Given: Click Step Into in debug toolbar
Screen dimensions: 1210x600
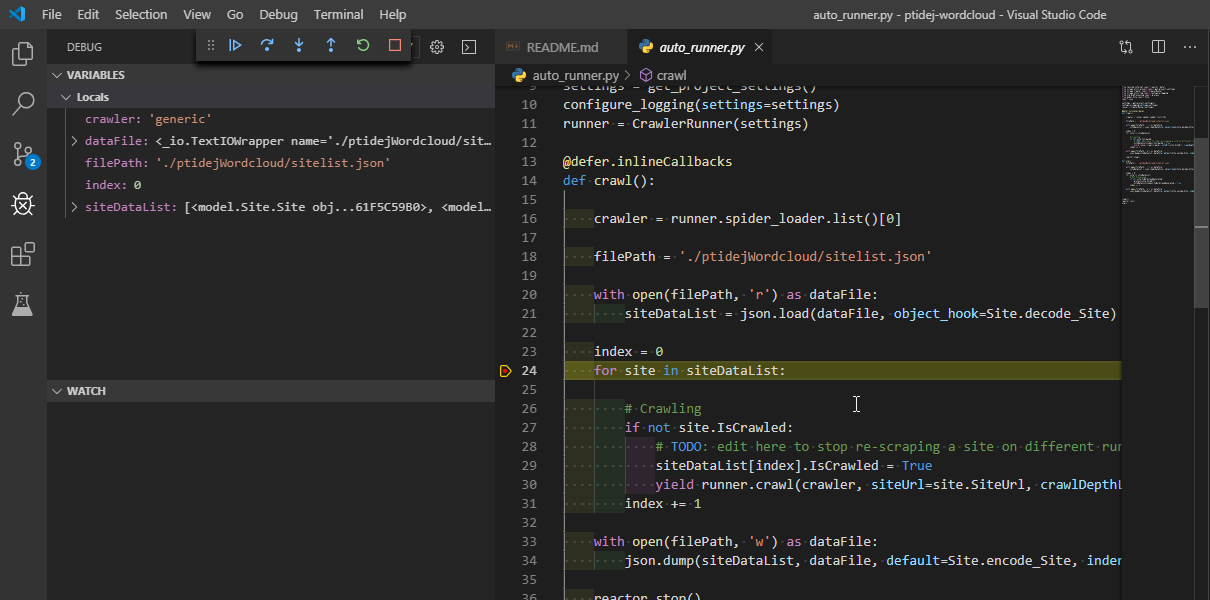Looking at the screenshot, I should point(299,45).
